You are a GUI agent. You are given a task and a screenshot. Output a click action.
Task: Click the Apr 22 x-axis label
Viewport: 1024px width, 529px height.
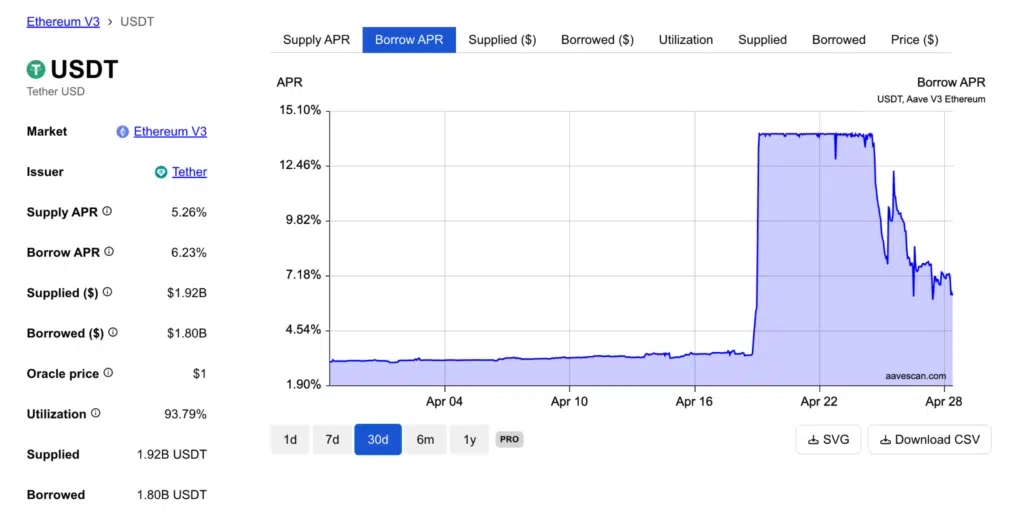819,402
